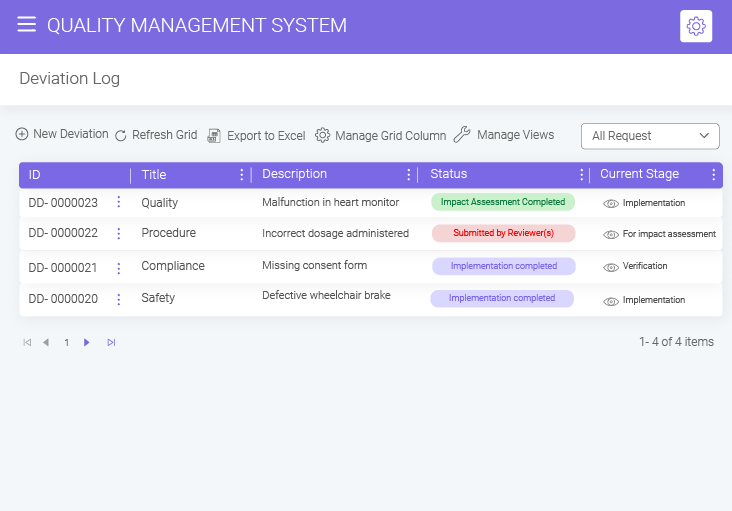The width and height of the screenshot is (732, 511).
Task: Open the Status column menu dots
Action: 581,175
